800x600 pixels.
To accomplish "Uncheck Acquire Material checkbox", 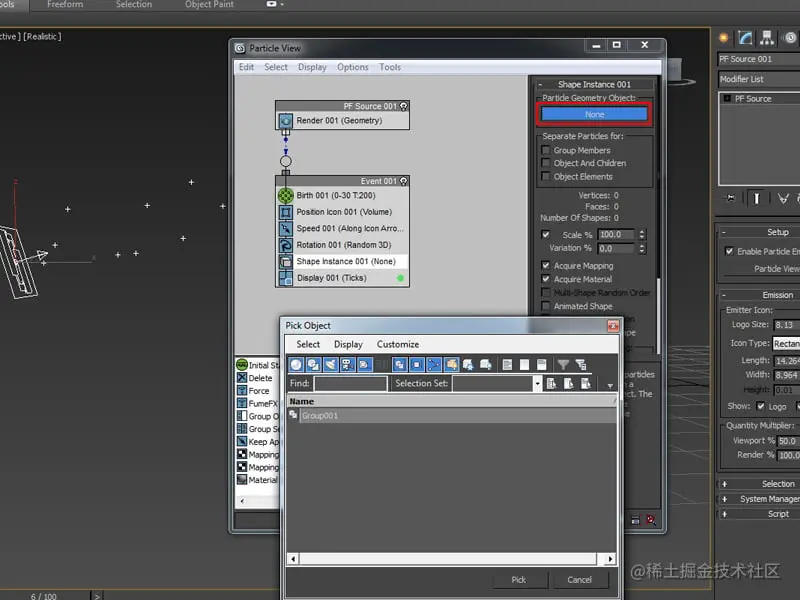I will tap(546, 279).
